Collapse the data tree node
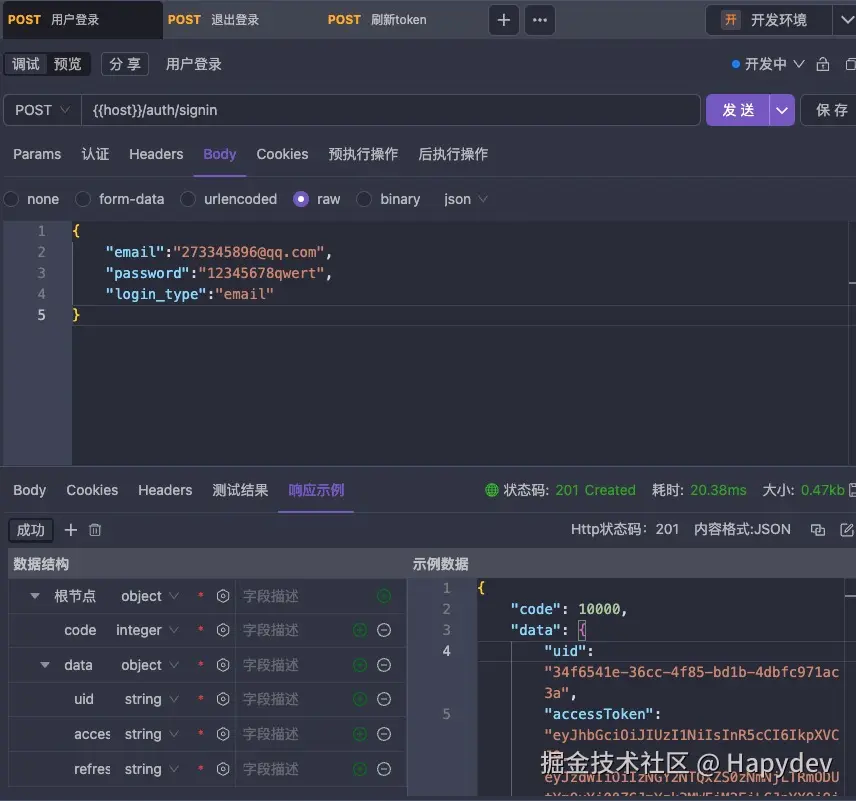This screenshot has width=856, height=801. 45,665
